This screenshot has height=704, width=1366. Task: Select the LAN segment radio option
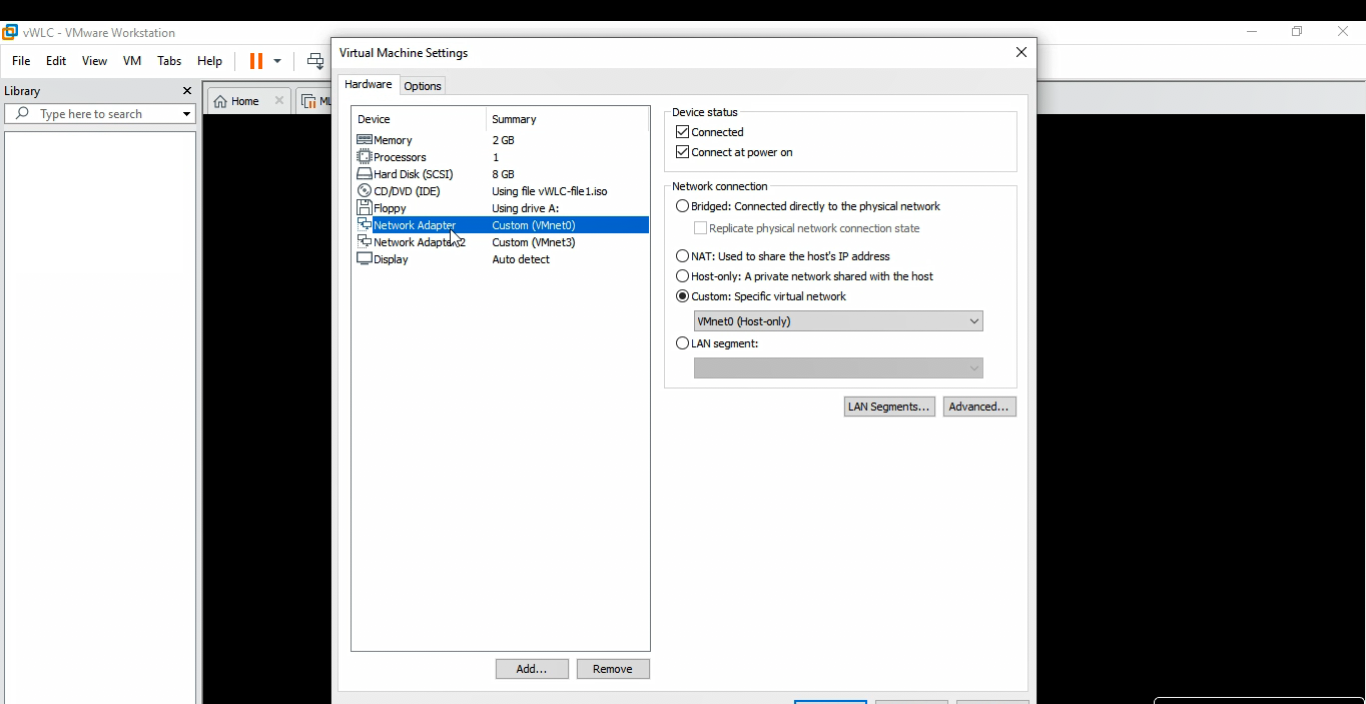(682, 343)
